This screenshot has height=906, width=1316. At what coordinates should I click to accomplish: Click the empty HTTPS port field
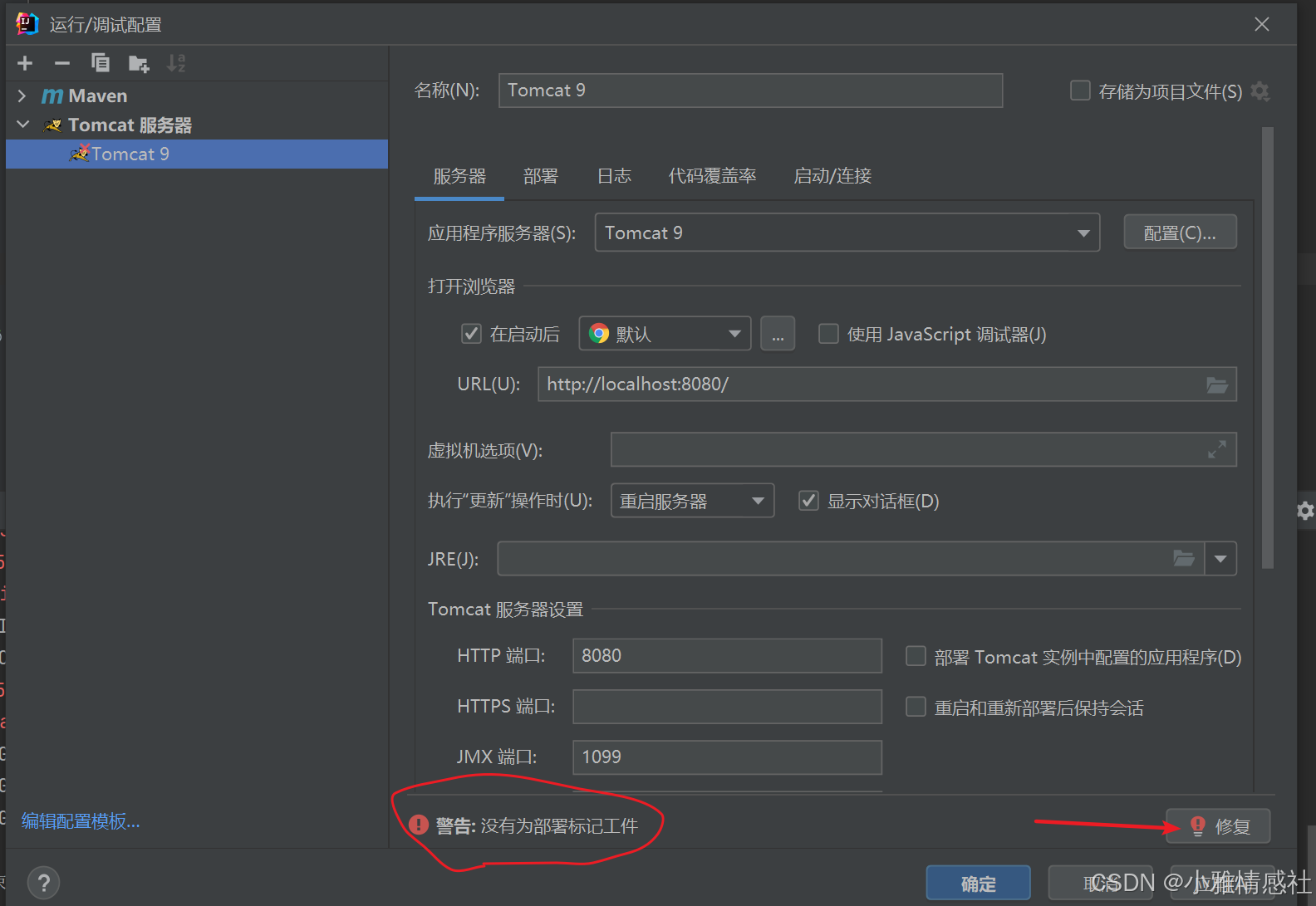[727, 706]
